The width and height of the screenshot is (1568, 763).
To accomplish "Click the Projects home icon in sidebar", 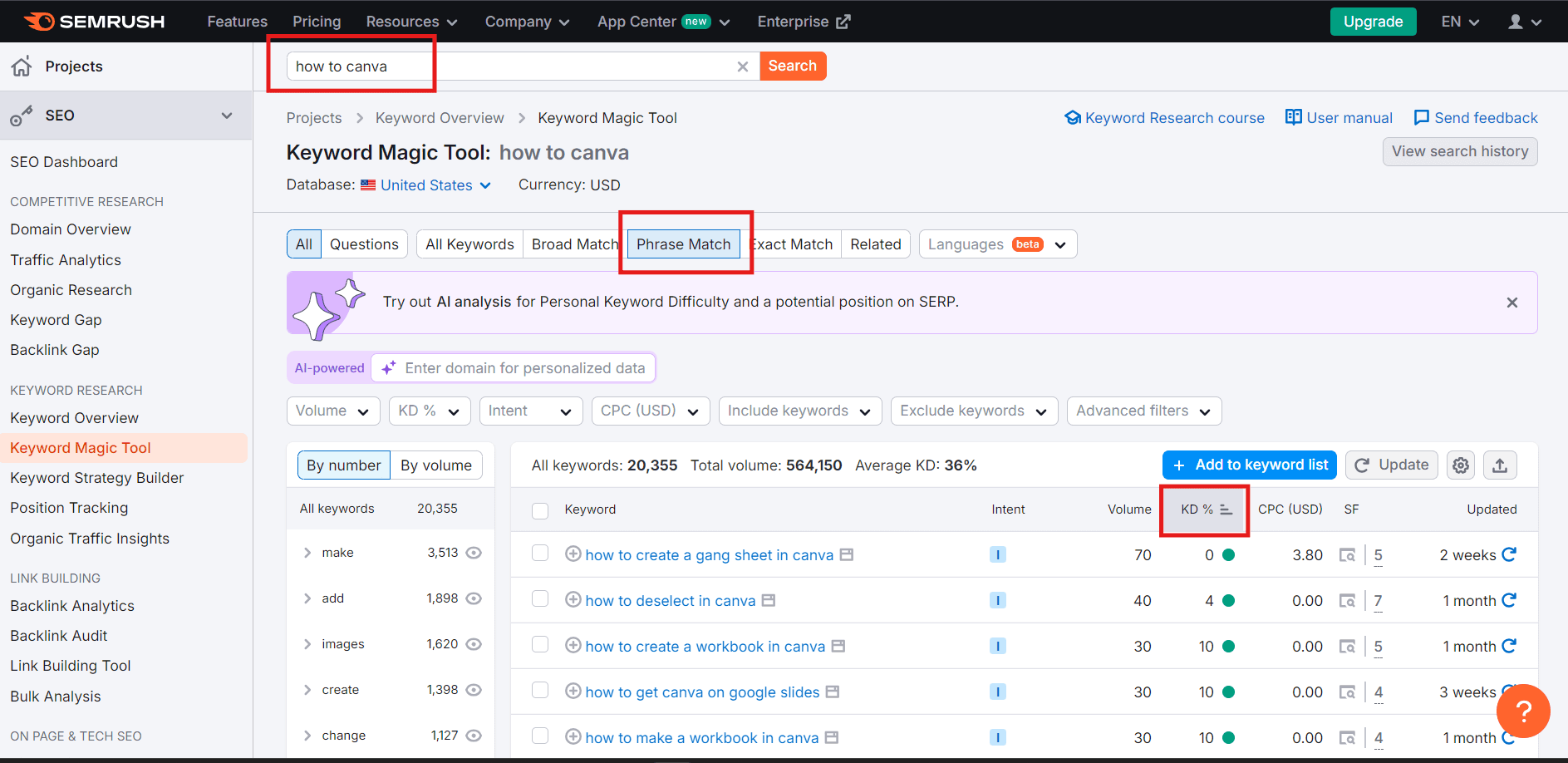I will (x=22, y=66).
